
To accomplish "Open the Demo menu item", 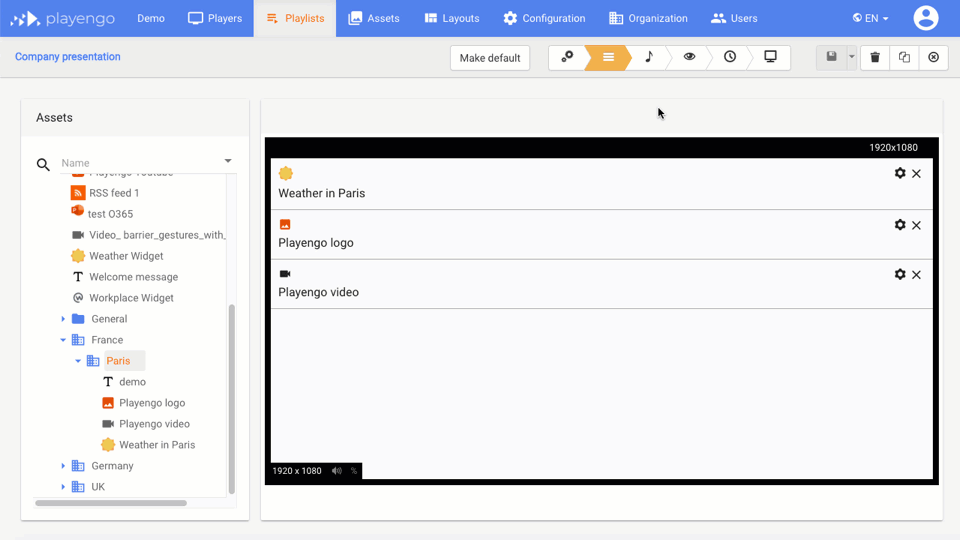I will (151, 18).
